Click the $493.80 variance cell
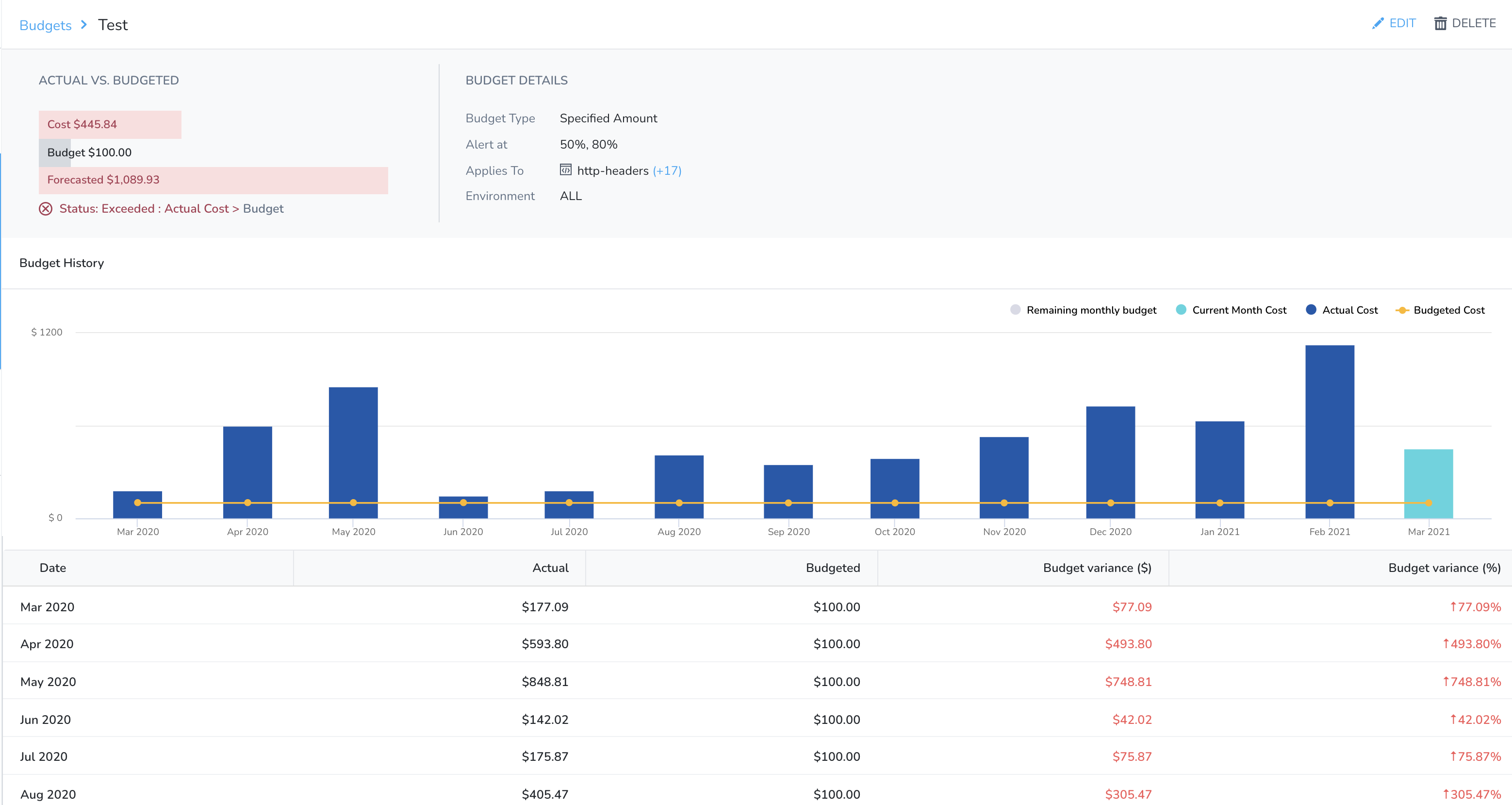The width and height of the screenshot is (1512, 805). pos(1128,644)
